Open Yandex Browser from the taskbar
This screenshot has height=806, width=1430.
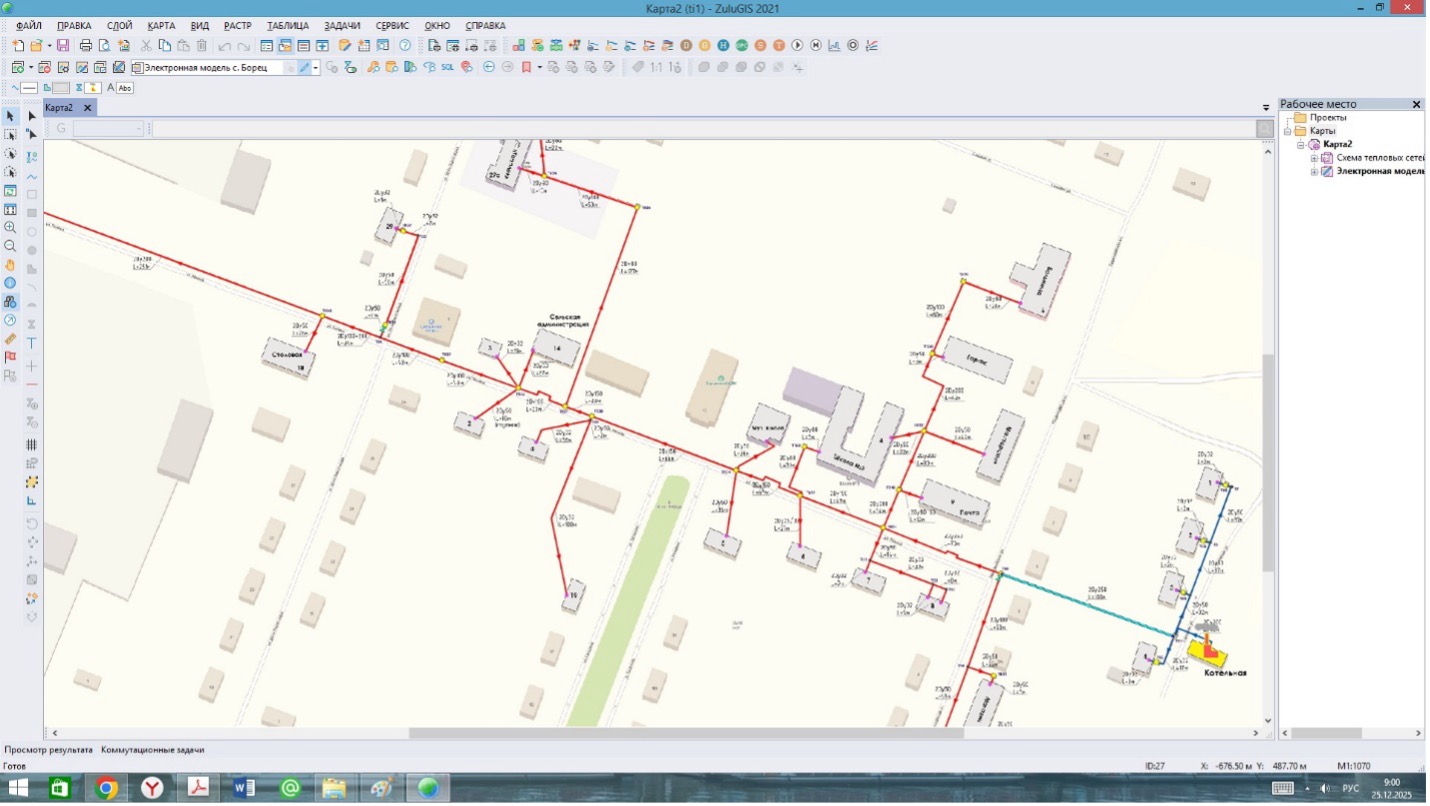coord(152,788)
